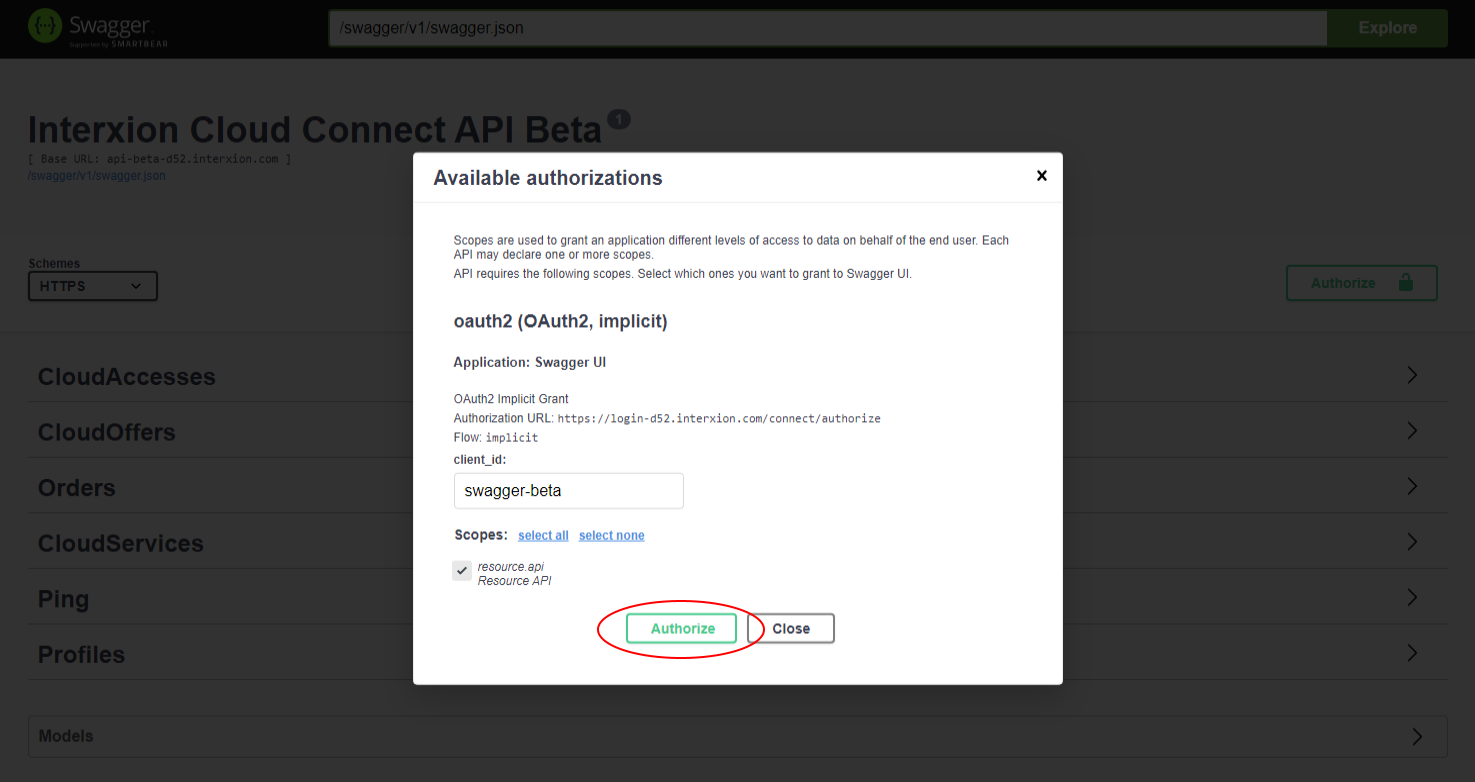The image size is (1475, 782).
Task: Click the CloudOffers section title
Action: (107, 432)
